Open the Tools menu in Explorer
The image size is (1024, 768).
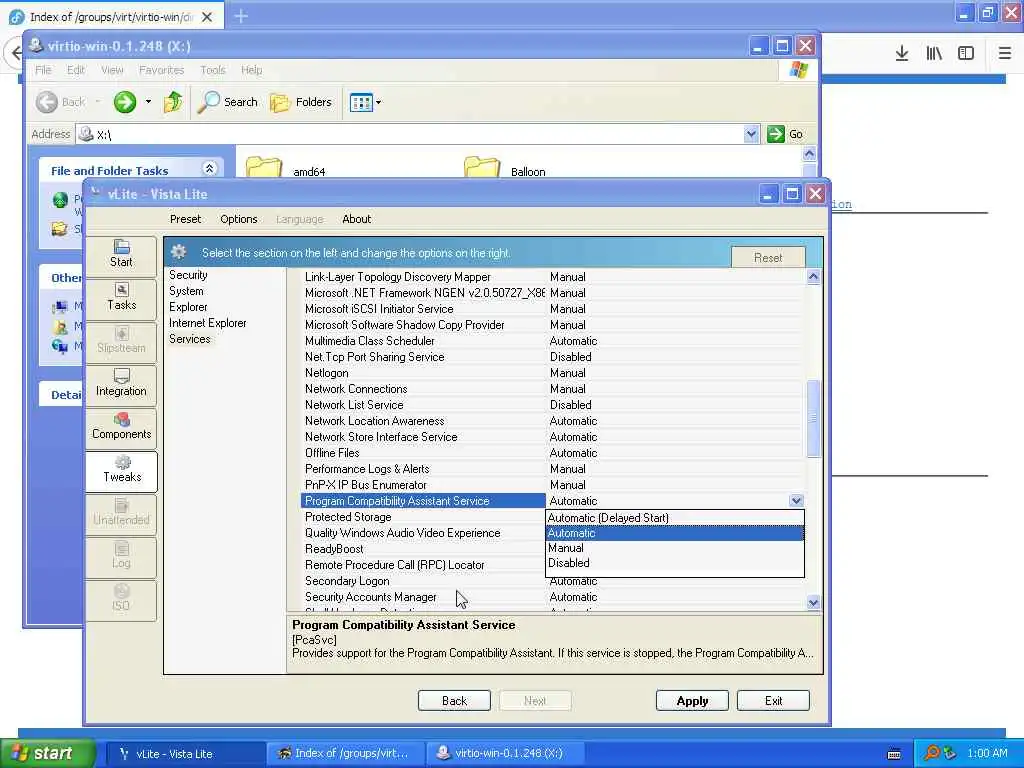pos(212,70)
